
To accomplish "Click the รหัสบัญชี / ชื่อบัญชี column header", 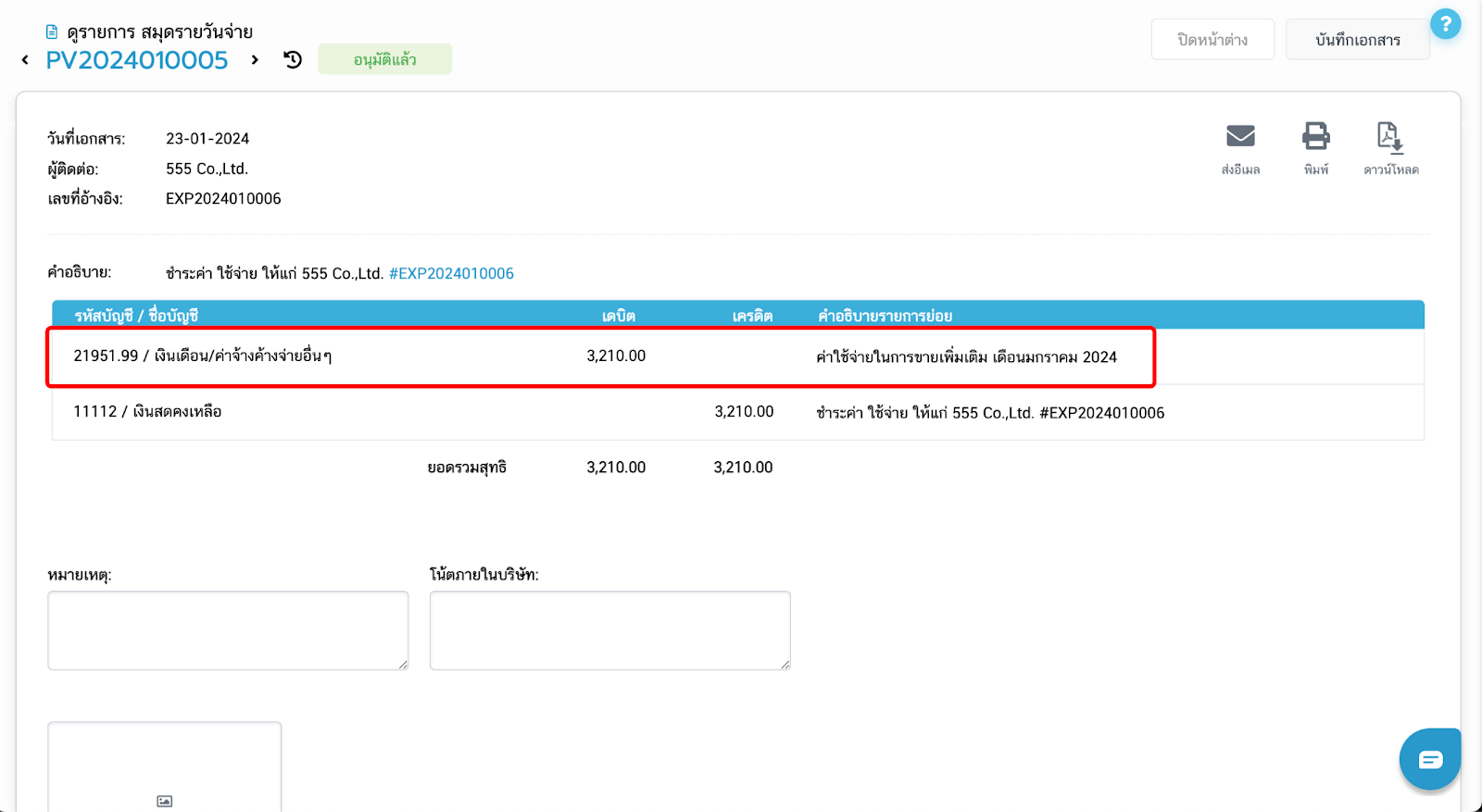I will [136, 316].
